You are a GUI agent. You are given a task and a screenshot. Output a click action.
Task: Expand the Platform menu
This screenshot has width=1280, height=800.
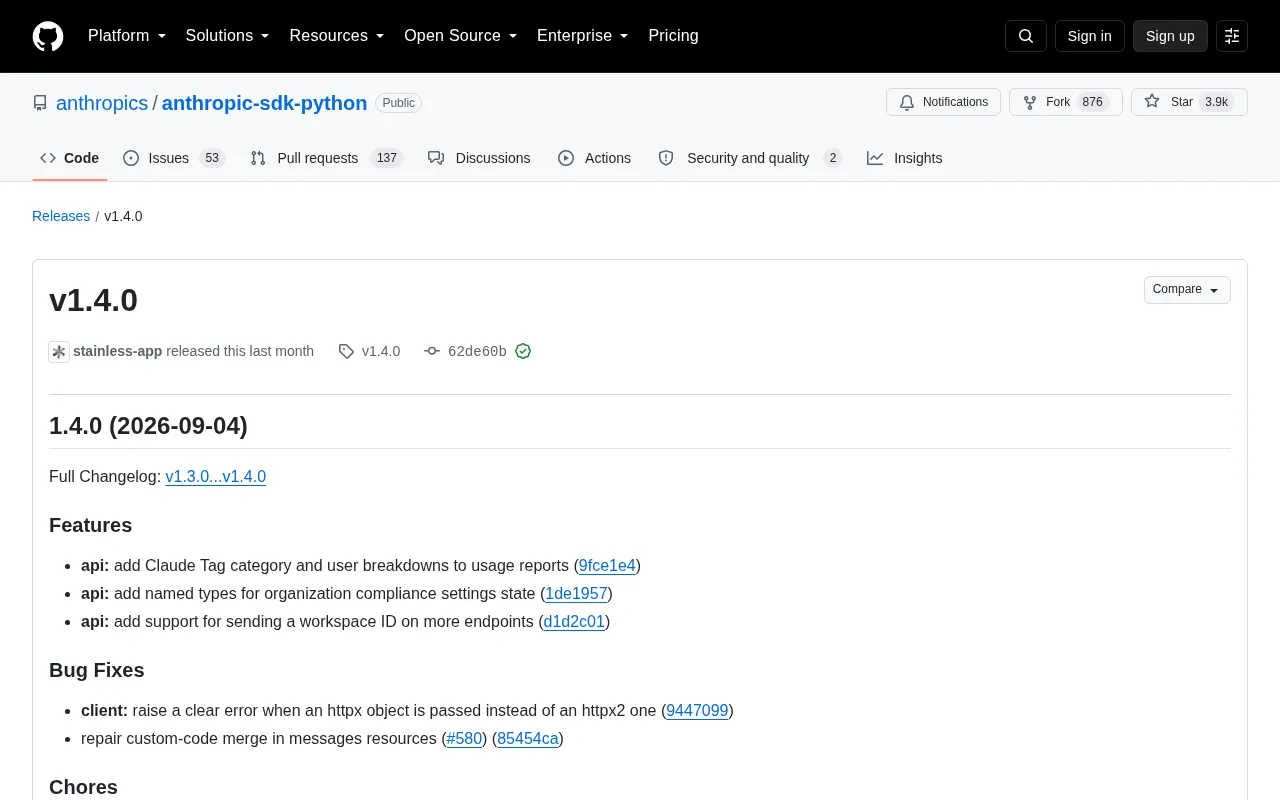tap(127, 36)
